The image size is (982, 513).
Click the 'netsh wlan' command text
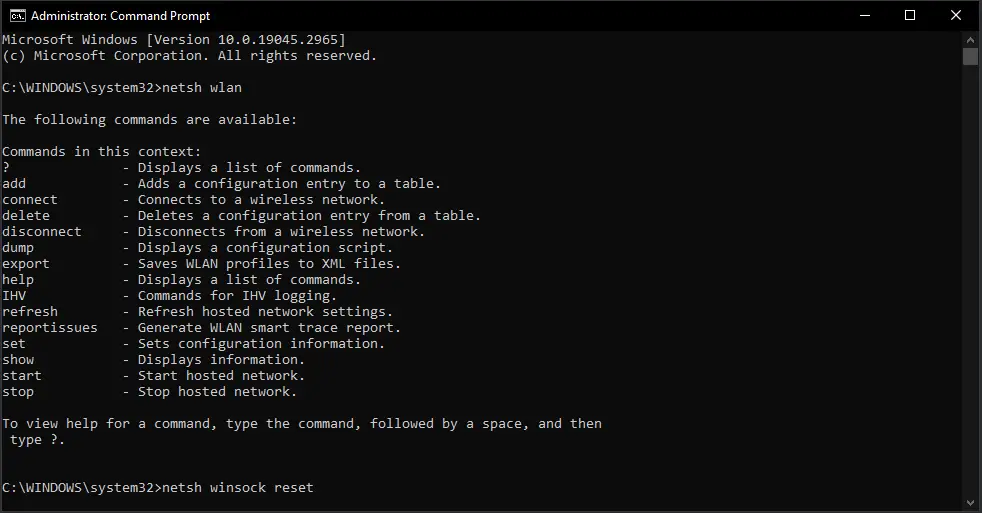coord(202,88)
